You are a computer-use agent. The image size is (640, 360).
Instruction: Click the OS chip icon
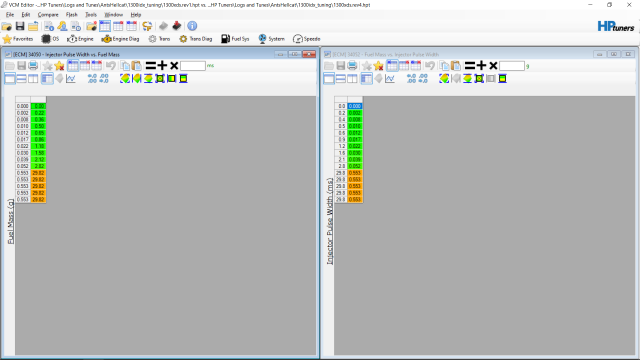pyautogui.click(x=46, y=39)
